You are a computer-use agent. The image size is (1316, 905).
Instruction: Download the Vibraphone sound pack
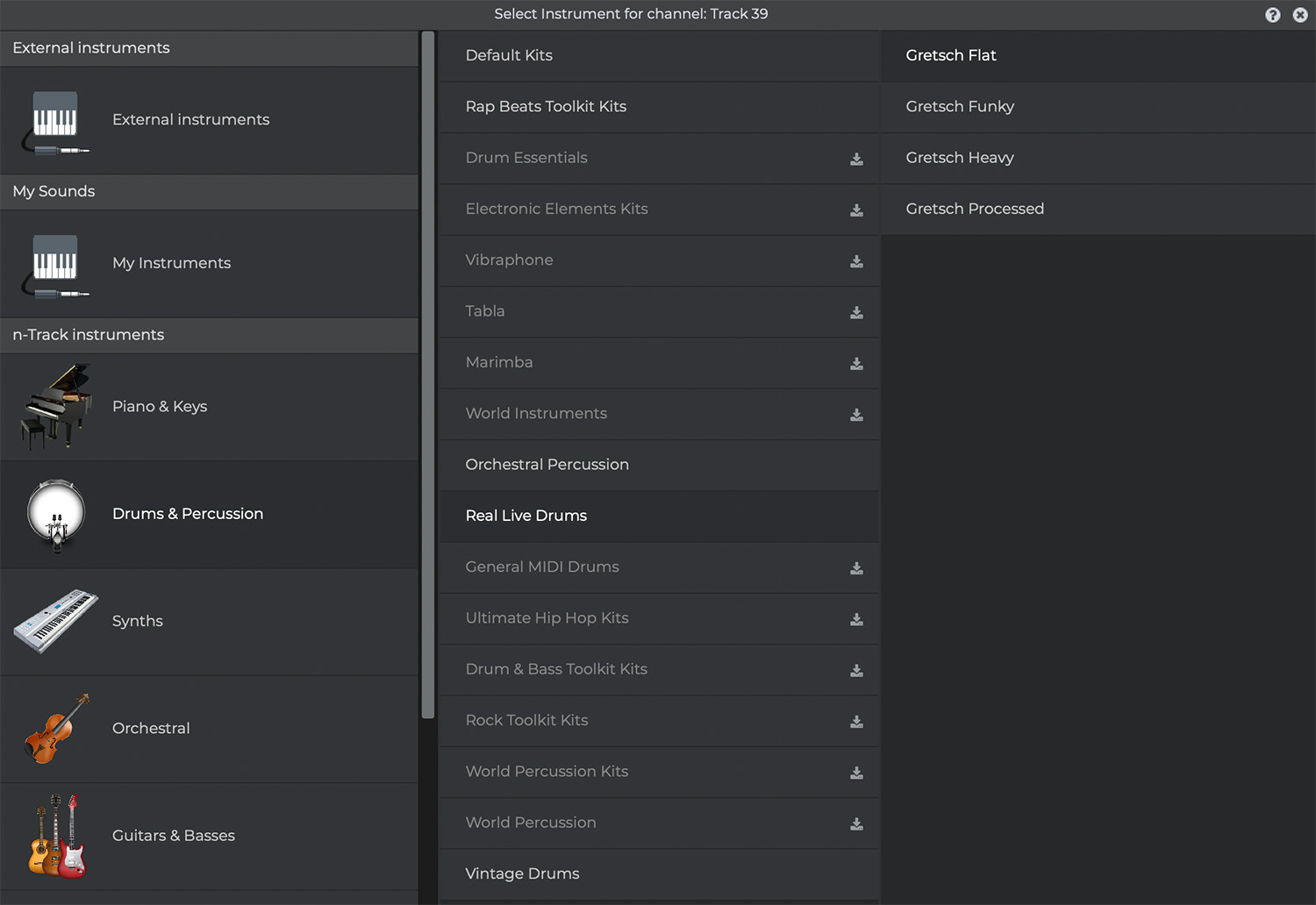(x=856, y=261)
